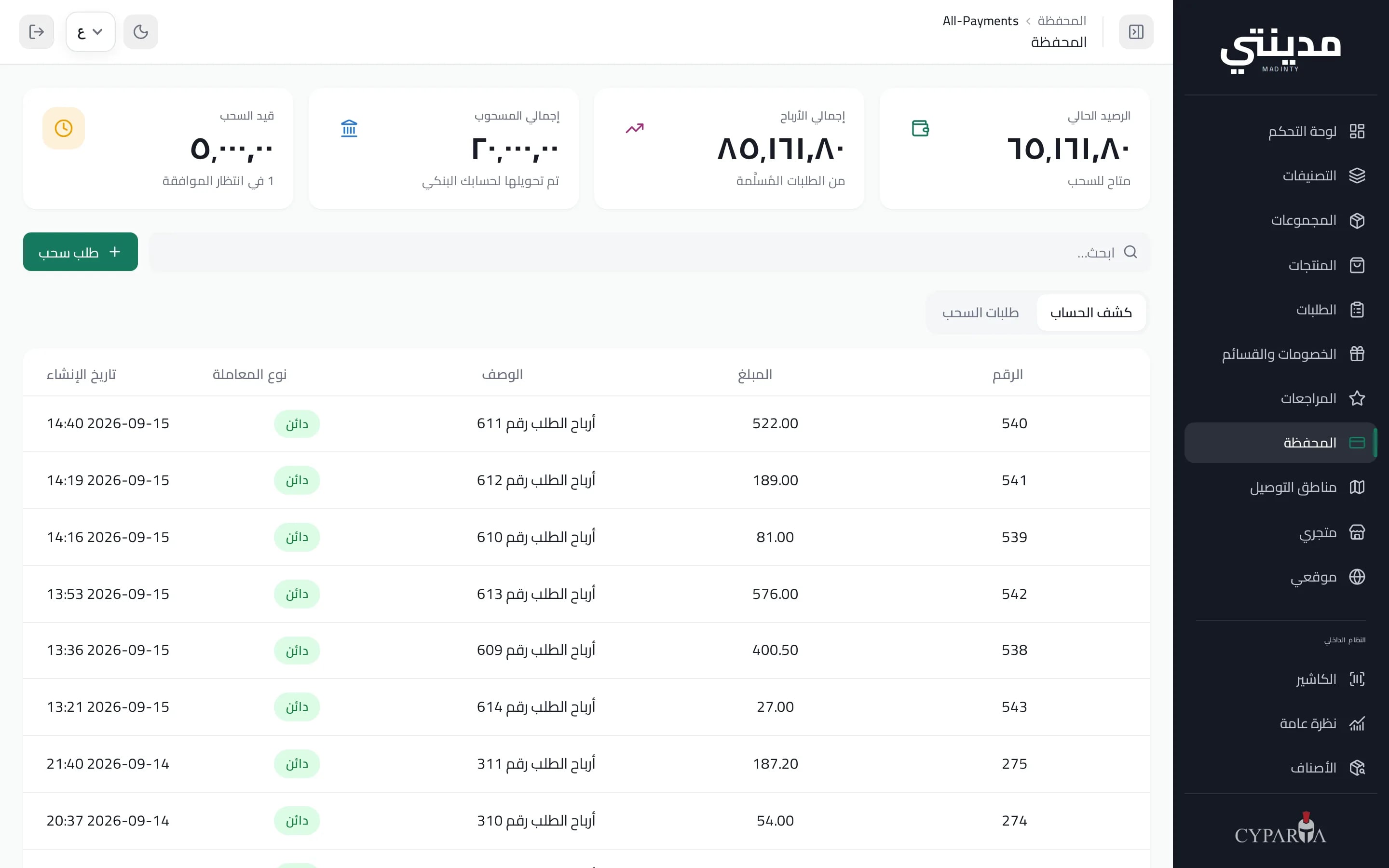Select المحفظة card icon in sidebar

[1357, 443]
